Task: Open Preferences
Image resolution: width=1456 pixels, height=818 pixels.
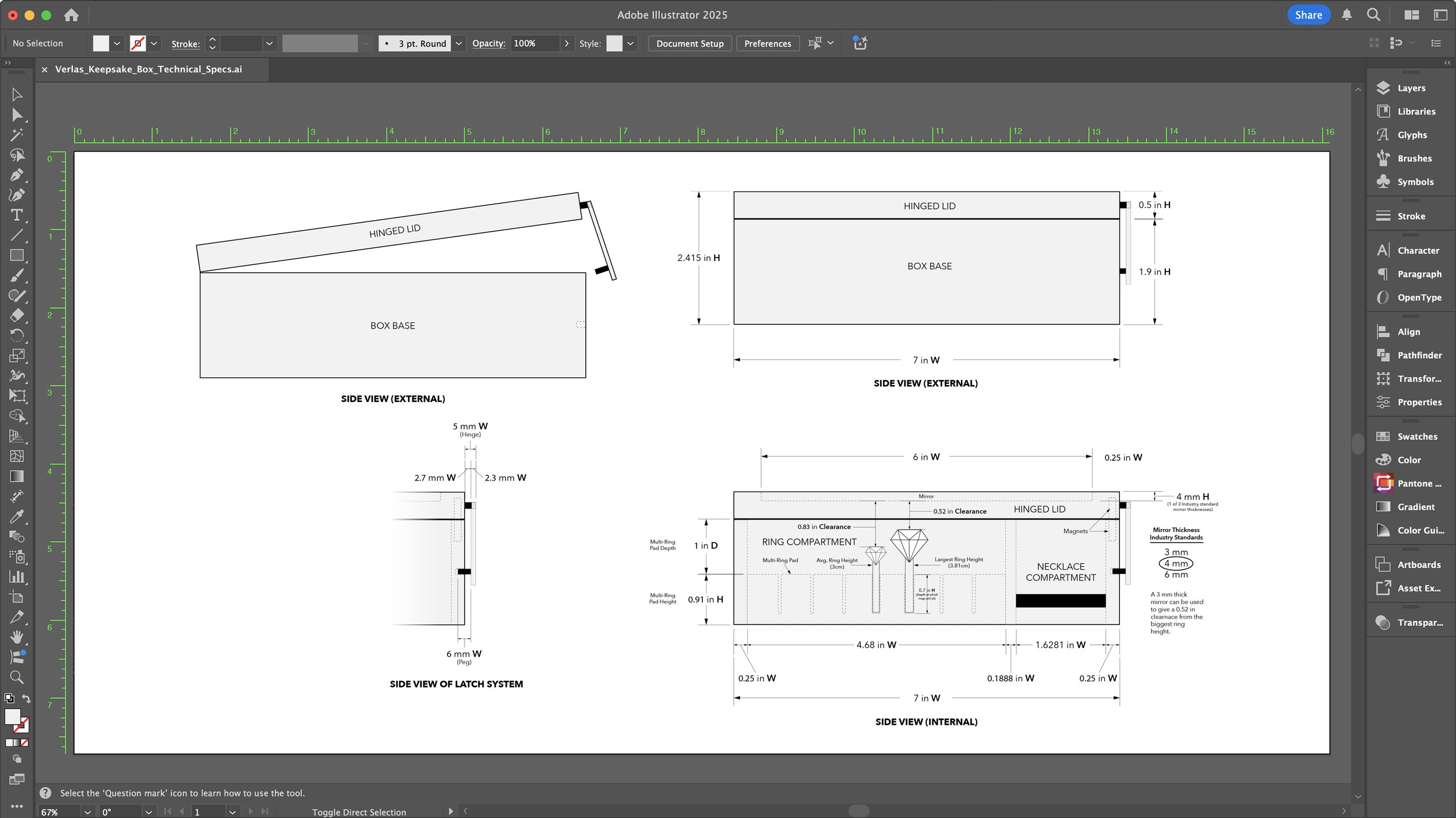Action: coord(768,43)
